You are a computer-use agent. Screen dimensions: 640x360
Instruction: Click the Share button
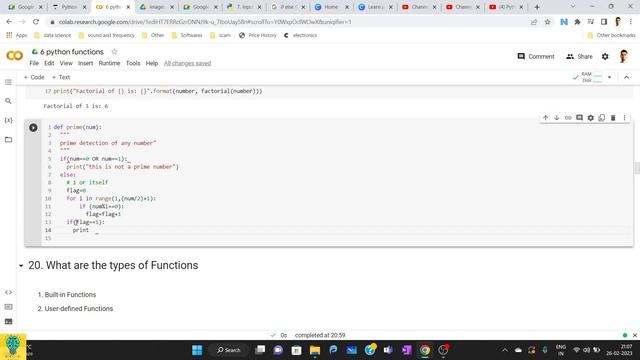tap(579, 57)
